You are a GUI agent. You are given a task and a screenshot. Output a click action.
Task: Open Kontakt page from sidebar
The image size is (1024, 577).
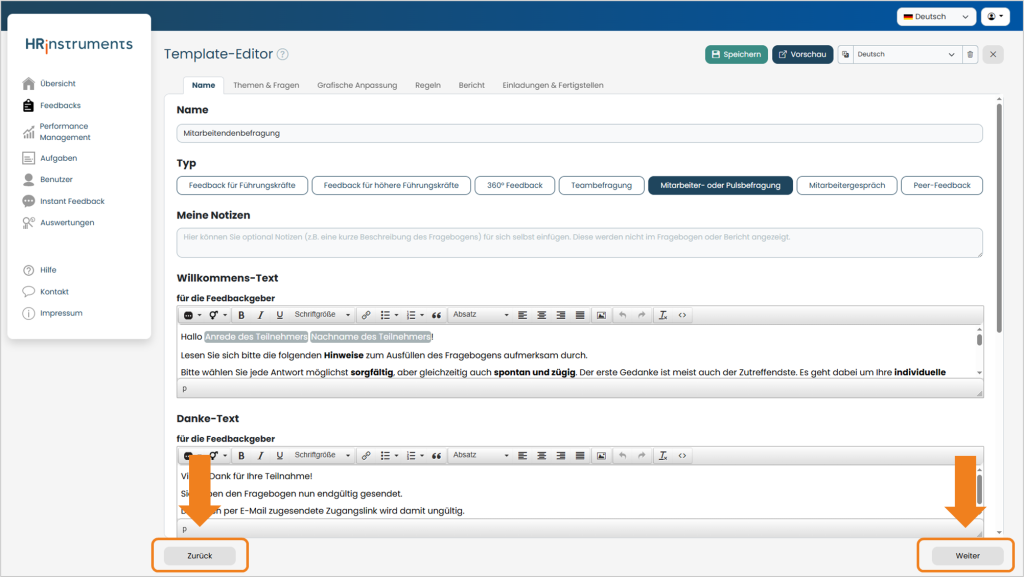(45, 292)
